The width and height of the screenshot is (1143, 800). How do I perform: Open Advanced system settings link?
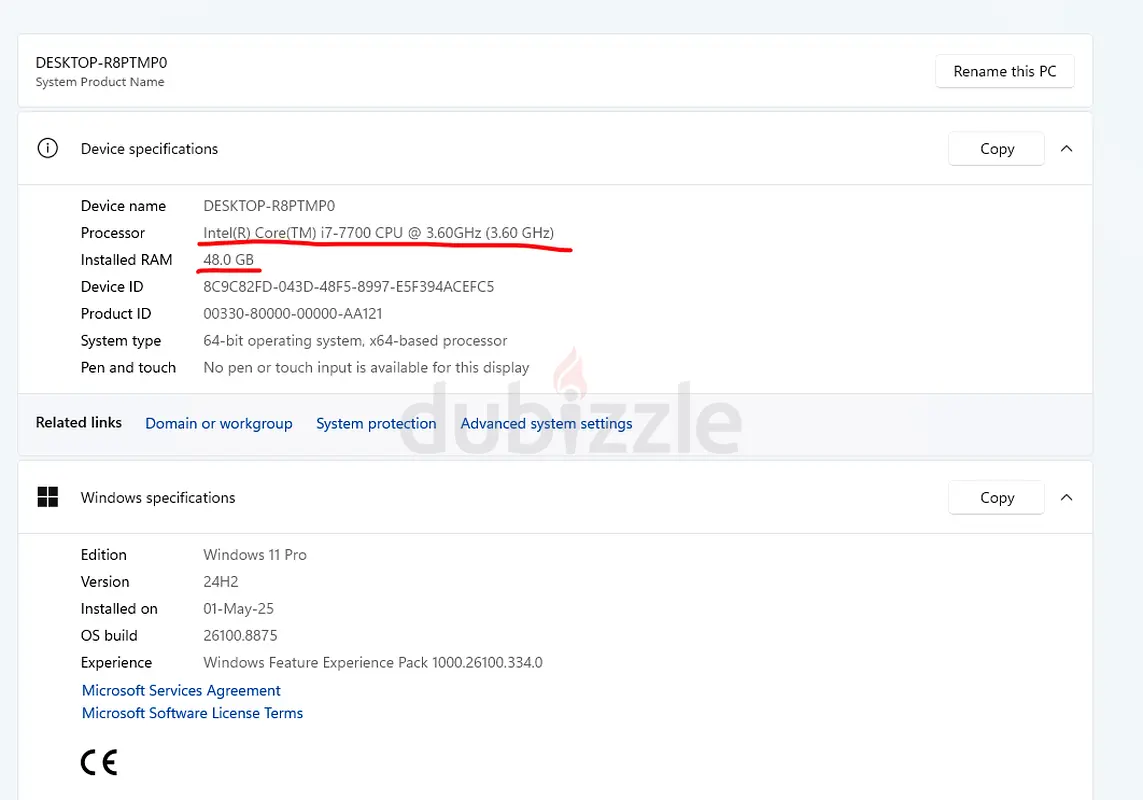click(546, 424)
